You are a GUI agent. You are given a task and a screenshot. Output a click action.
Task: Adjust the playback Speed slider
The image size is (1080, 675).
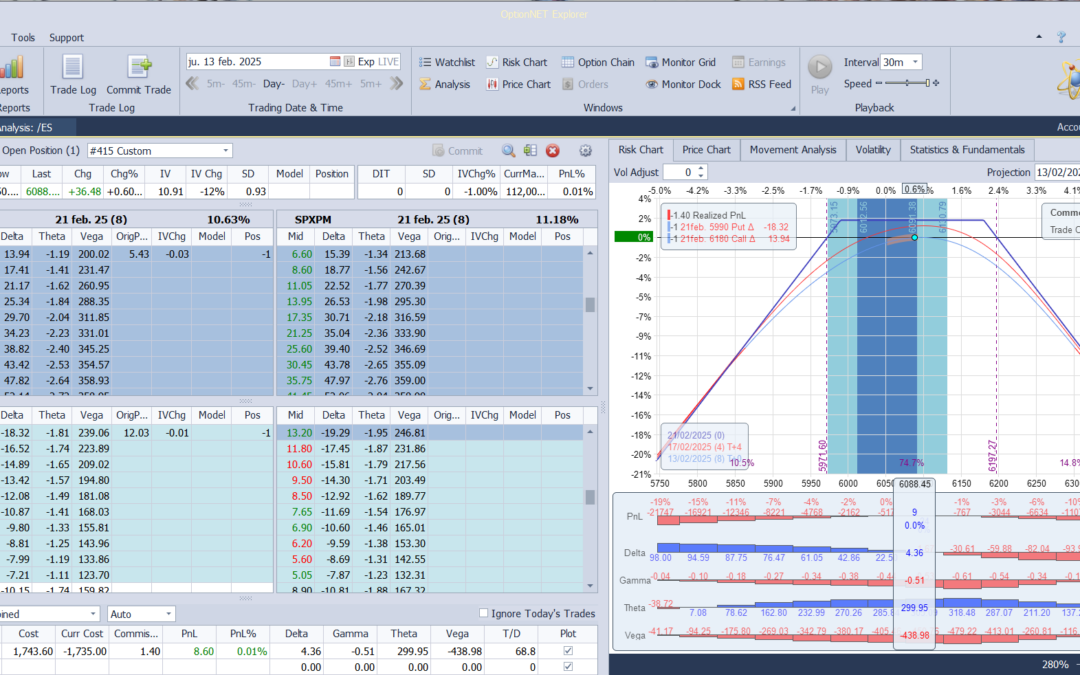pos(908,84)
